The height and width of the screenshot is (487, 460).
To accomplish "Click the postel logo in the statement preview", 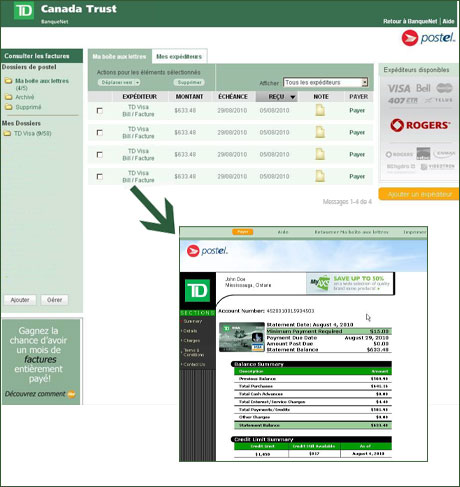I will pos(207,251).
